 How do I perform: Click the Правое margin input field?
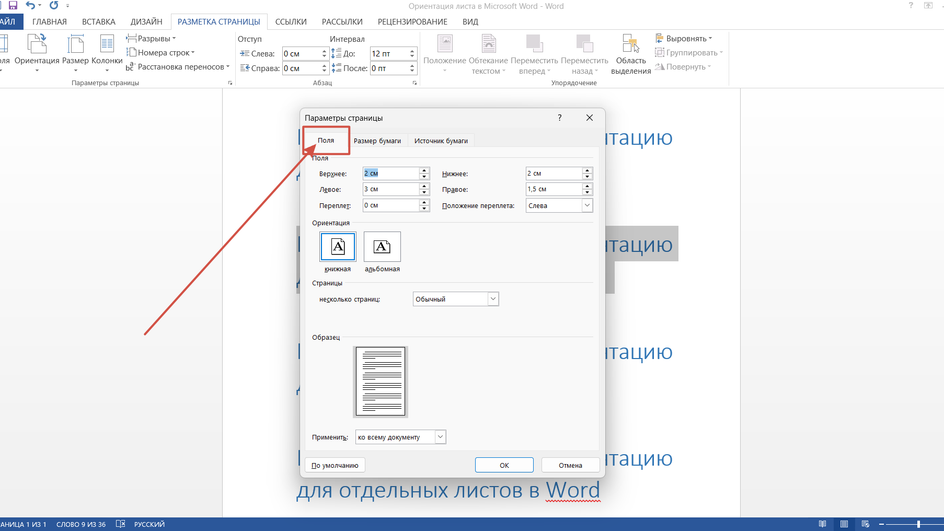click(553, 189)
